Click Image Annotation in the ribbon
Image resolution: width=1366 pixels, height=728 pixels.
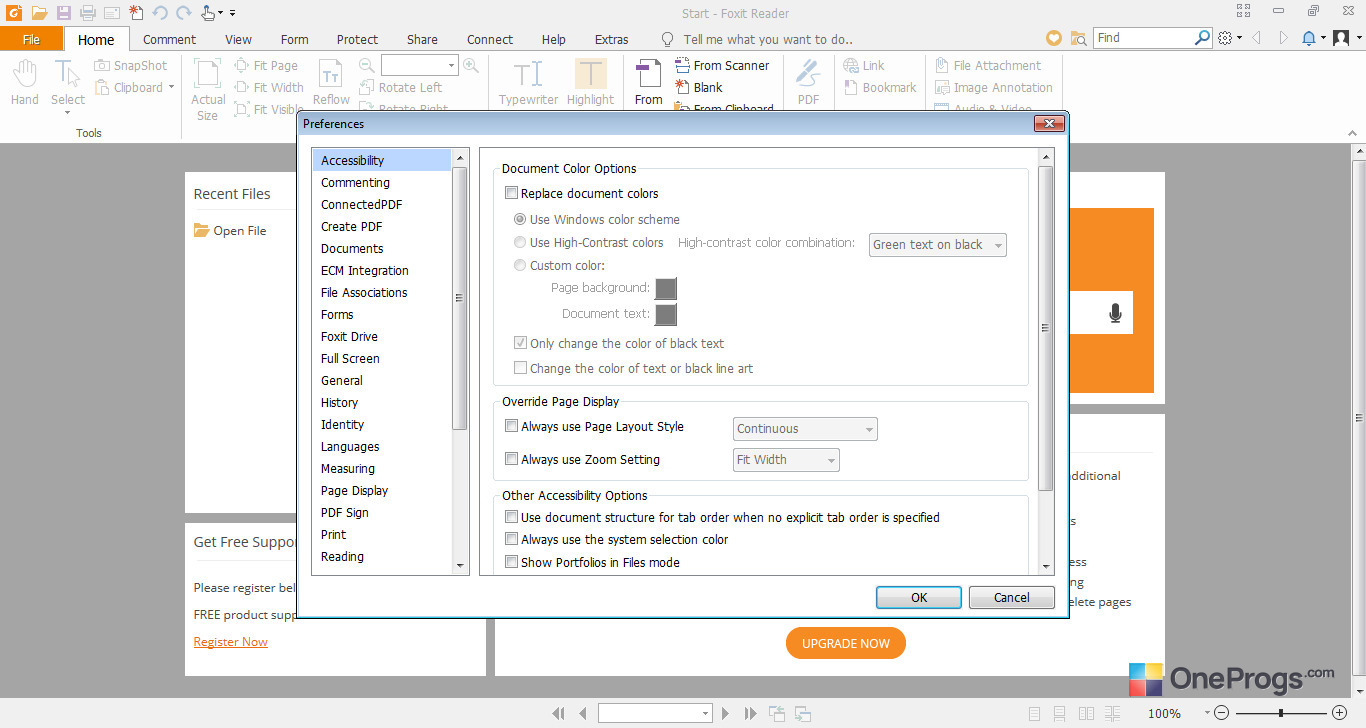tap(994, 87)
